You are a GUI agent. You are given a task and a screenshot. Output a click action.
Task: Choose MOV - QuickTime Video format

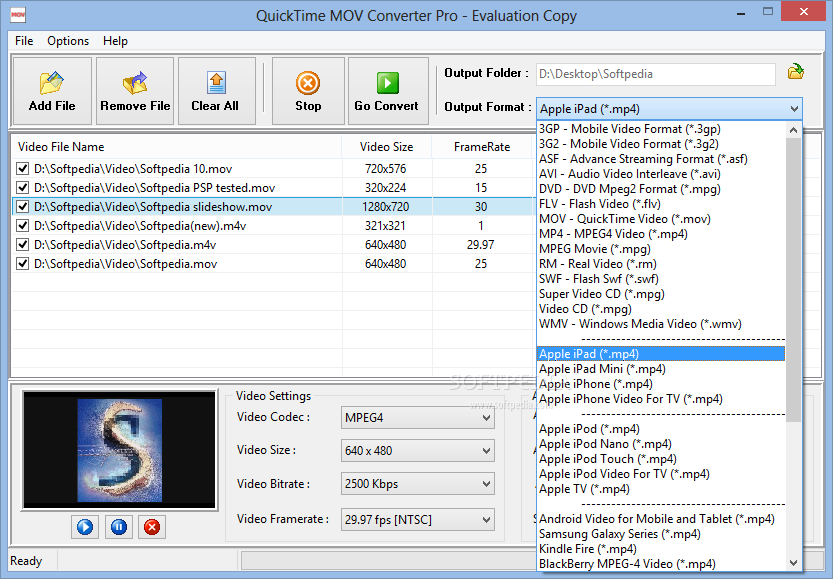click(661, 219)
